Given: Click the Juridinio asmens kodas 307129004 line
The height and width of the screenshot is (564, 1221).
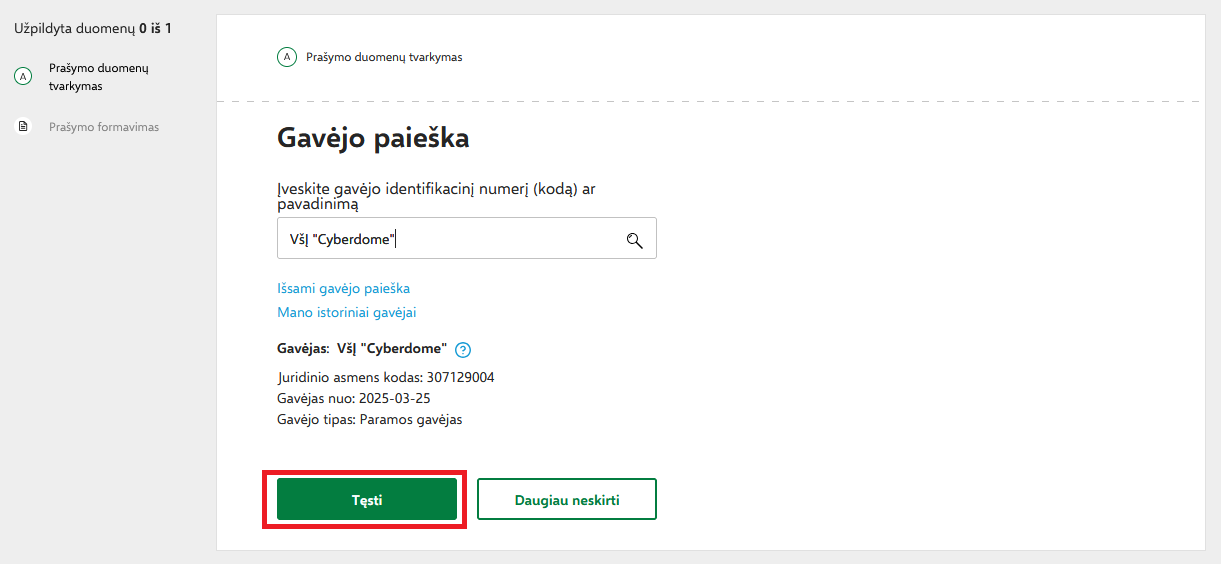Looking at the screenshot, I should 385,377.
